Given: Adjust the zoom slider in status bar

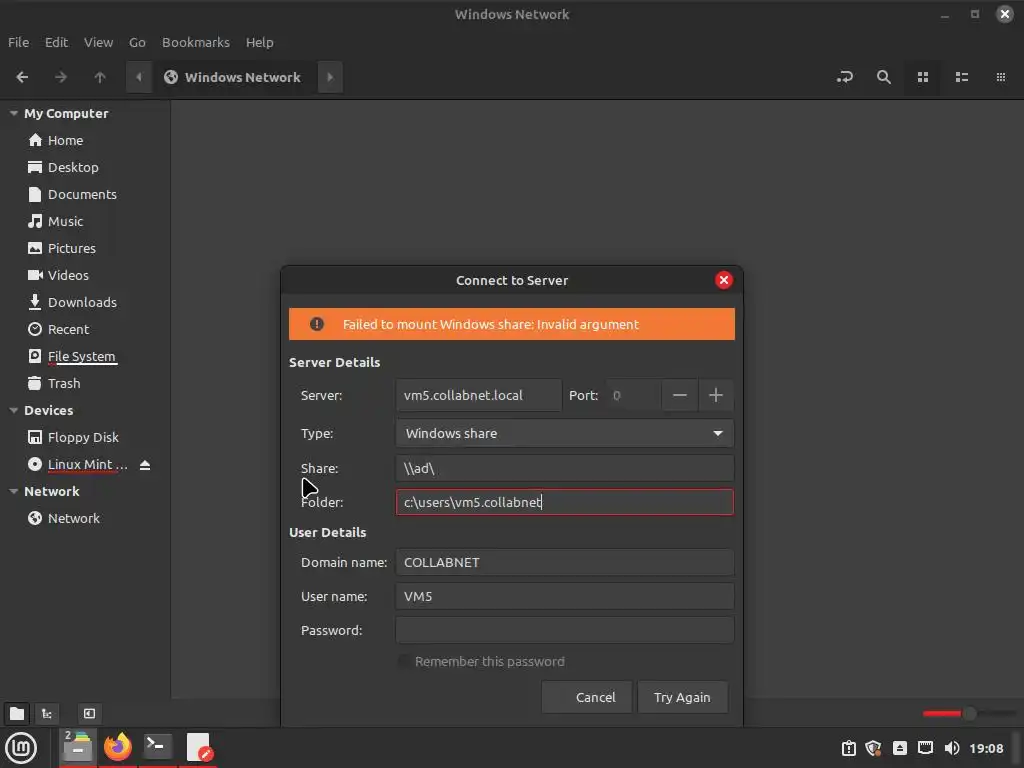Looking at the screenshot, I should click(x=969, y=714).
